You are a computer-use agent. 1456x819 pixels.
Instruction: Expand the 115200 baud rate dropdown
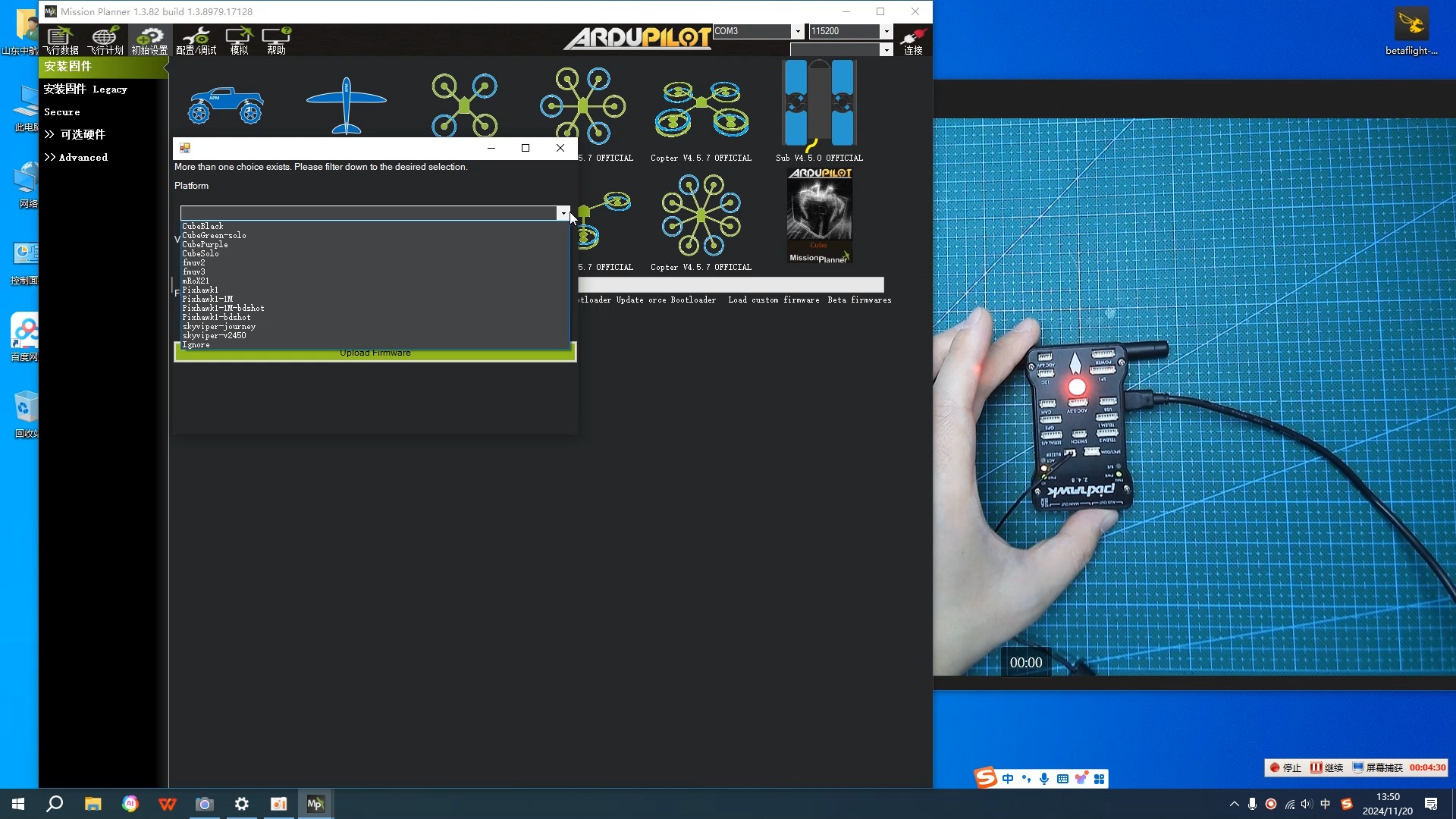click(x=886, y=31)
